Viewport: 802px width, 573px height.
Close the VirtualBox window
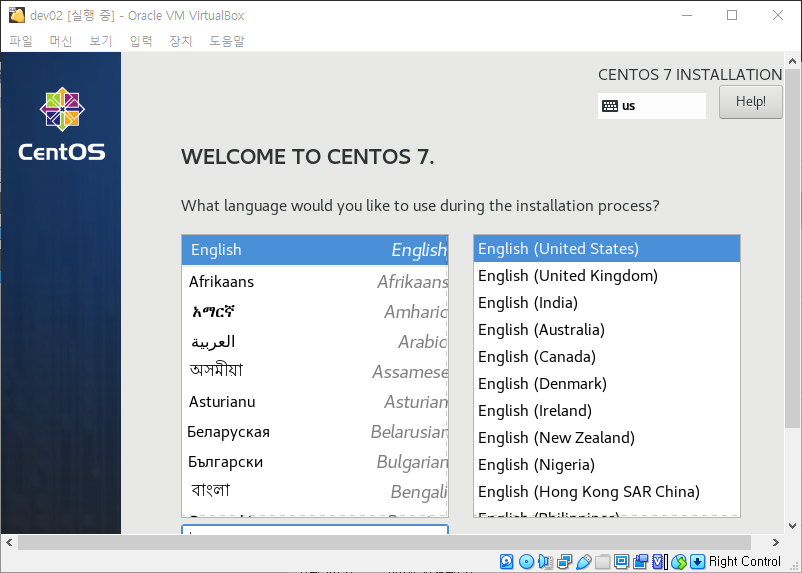point(777,15)
